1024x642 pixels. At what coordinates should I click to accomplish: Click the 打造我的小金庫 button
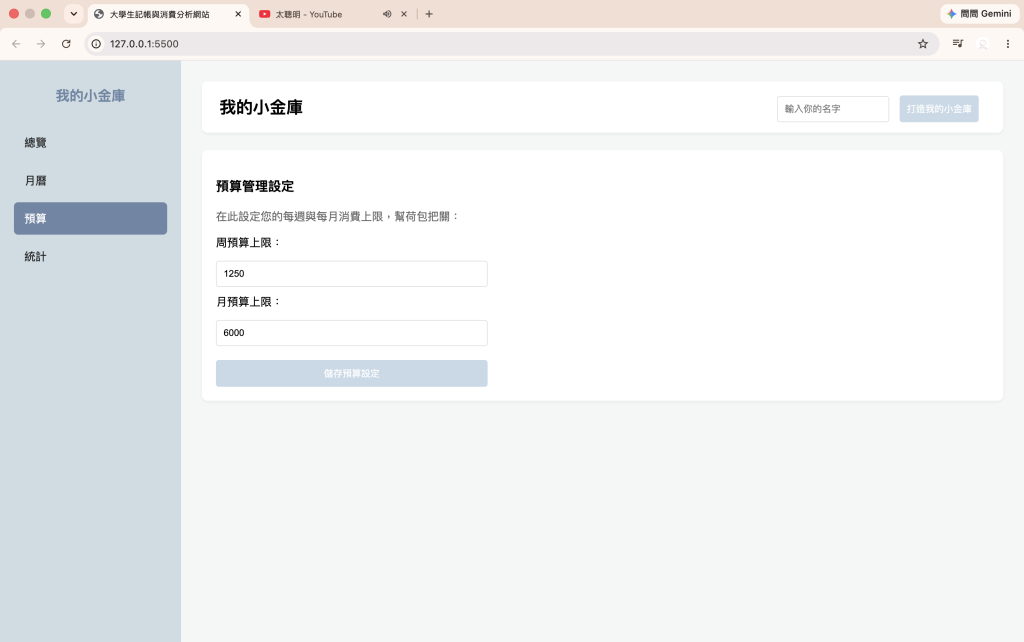click(x=939, y=109)
